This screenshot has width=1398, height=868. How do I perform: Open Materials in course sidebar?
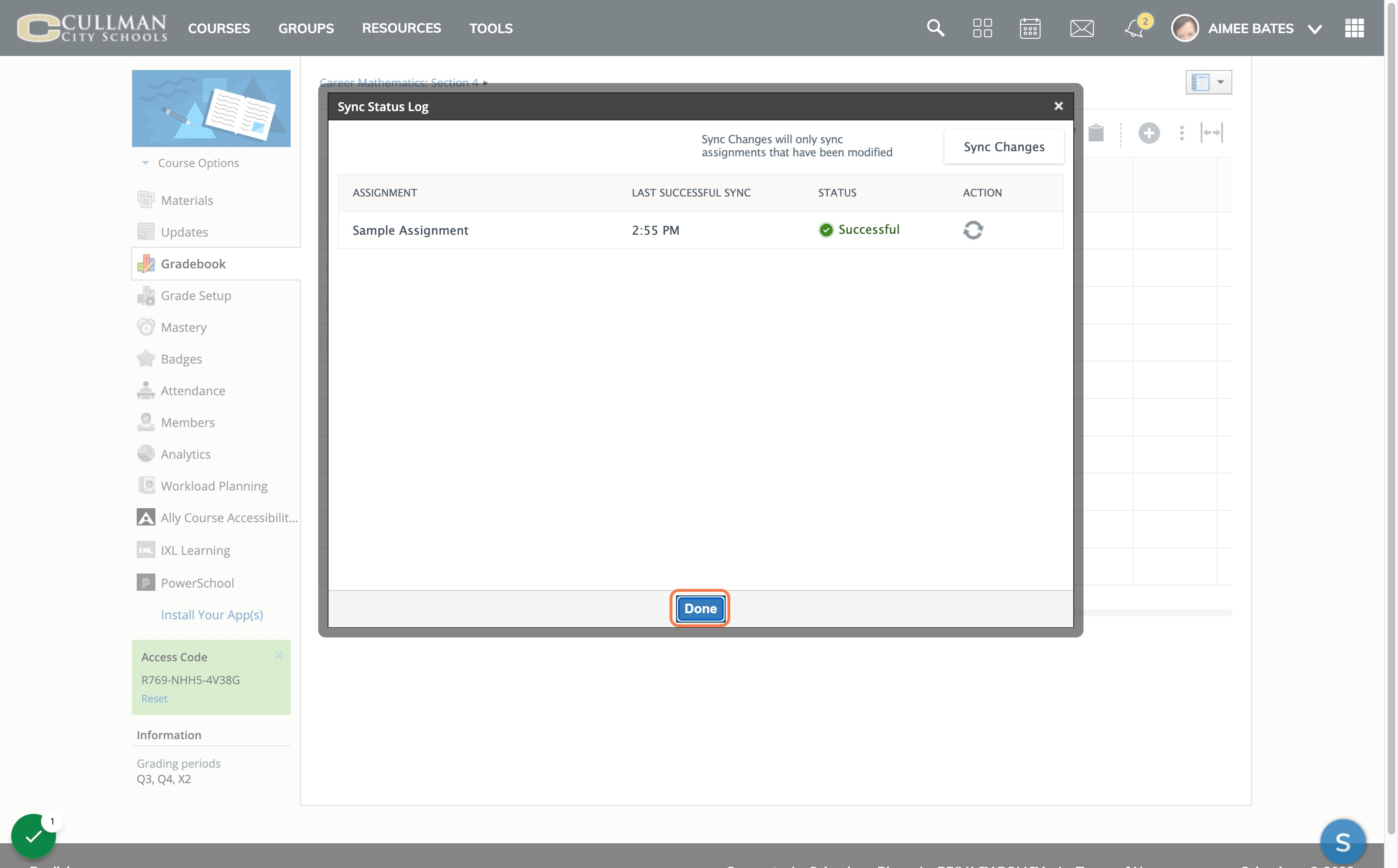coord(187,200)
